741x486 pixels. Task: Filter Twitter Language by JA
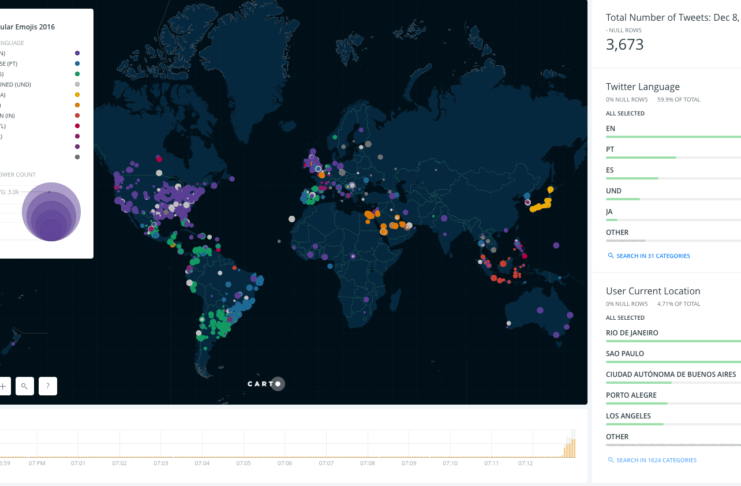click(x=612, y=211)
